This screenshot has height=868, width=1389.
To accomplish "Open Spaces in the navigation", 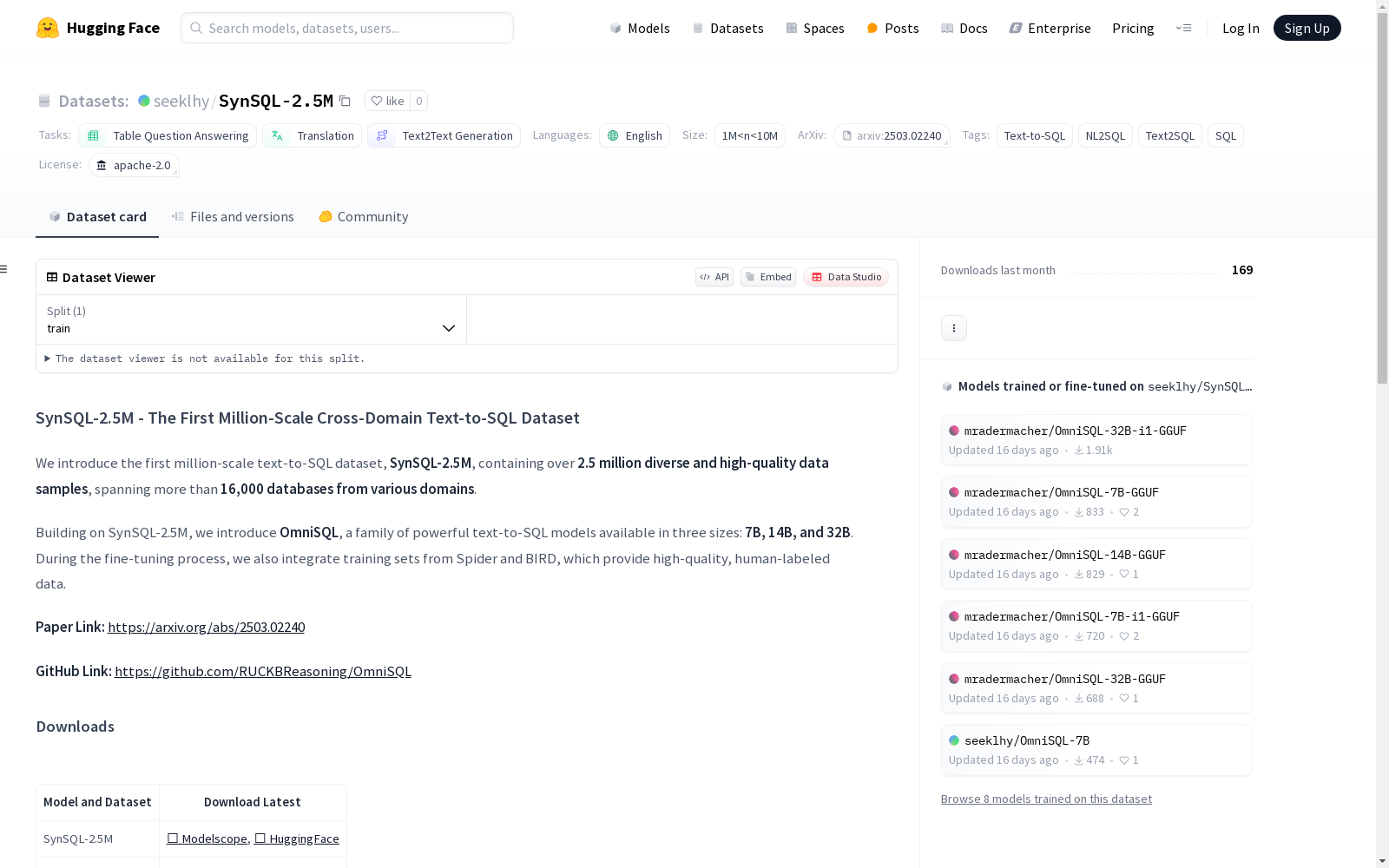I will (x=815, y=28).
